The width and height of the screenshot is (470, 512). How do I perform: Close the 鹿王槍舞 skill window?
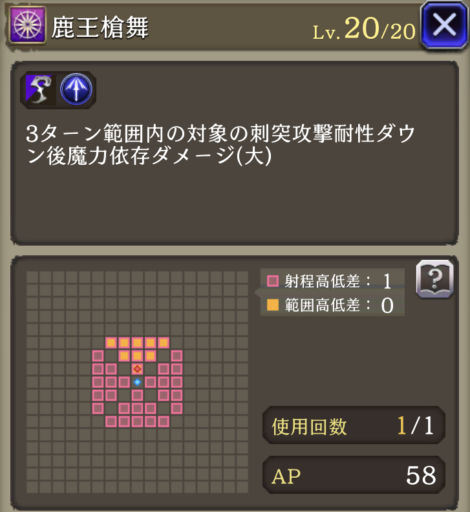pos(444,25)
